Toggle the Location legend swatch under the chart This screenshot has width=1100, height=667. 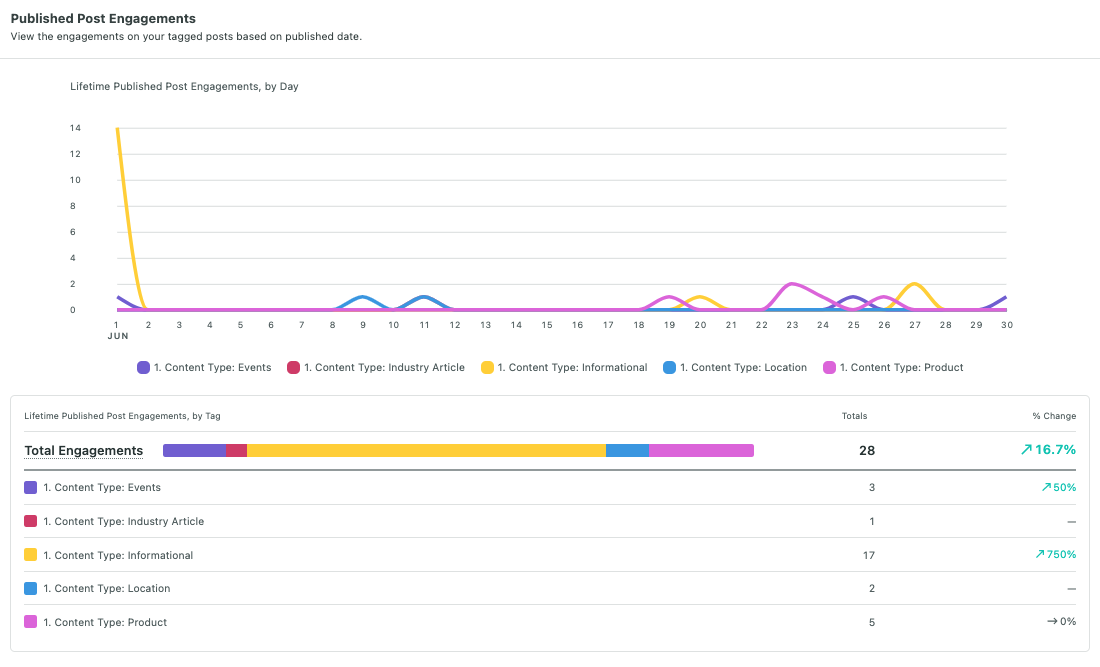pyautogui.click(x=669, y=368)
